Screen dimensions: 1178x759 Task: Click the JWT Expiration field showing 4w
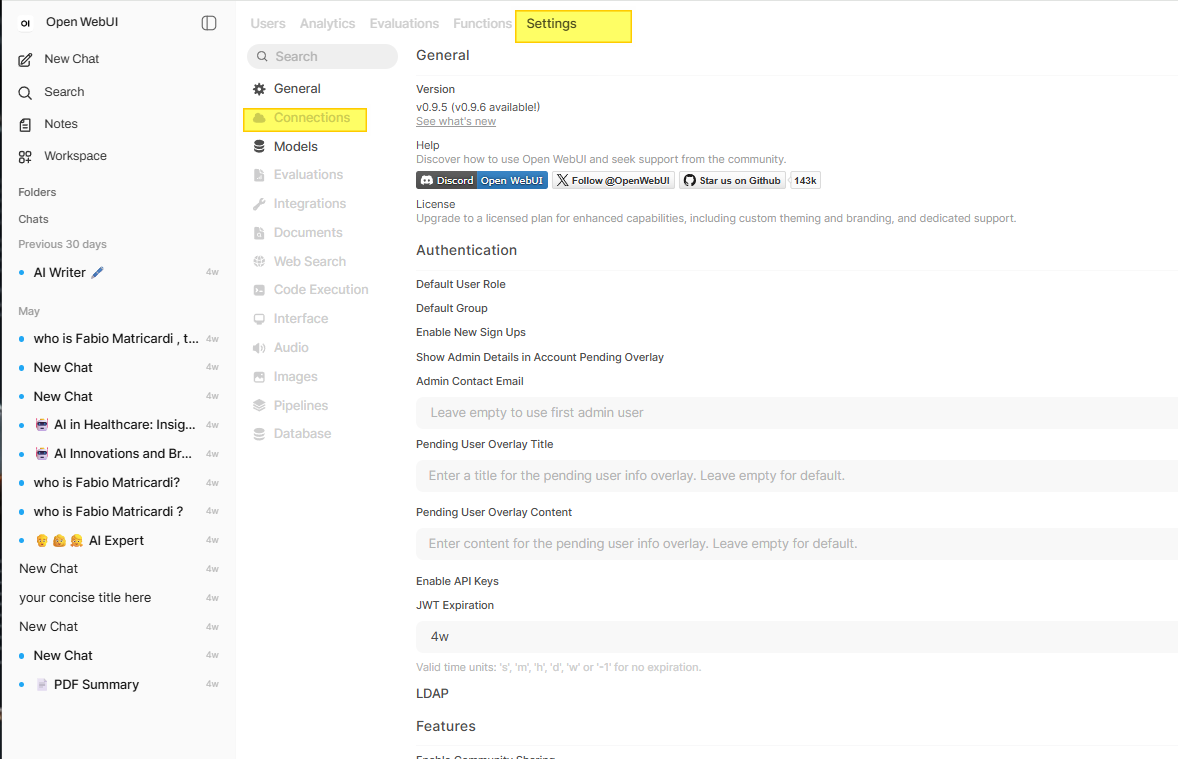797,637
